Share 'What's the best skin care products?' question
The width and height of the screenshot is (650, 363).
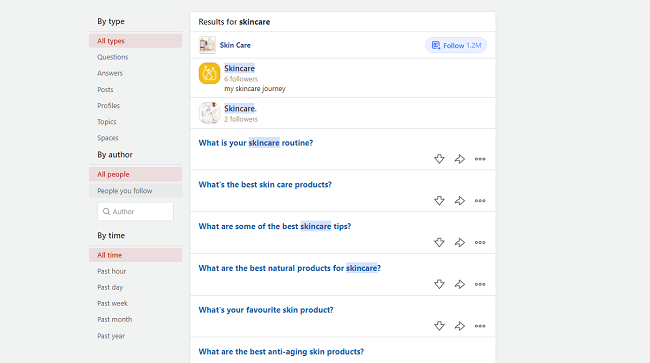click(x=459, y=201)
